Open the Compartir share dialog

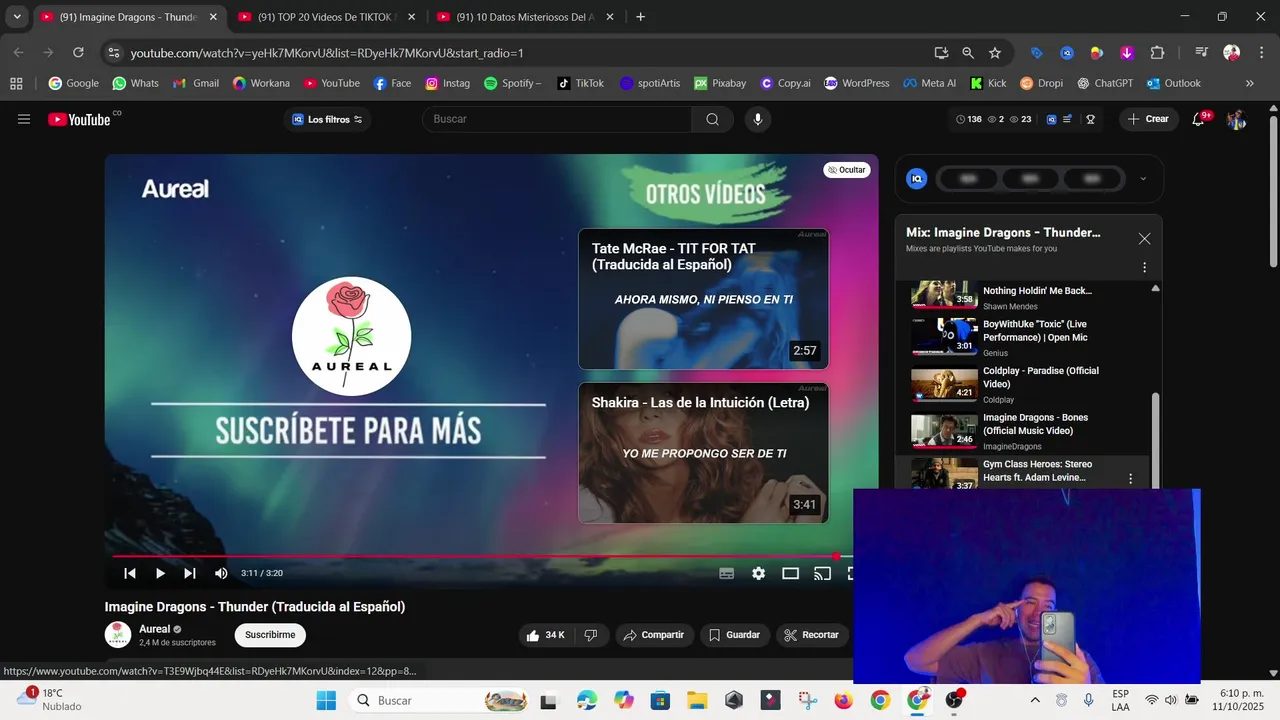654,635
